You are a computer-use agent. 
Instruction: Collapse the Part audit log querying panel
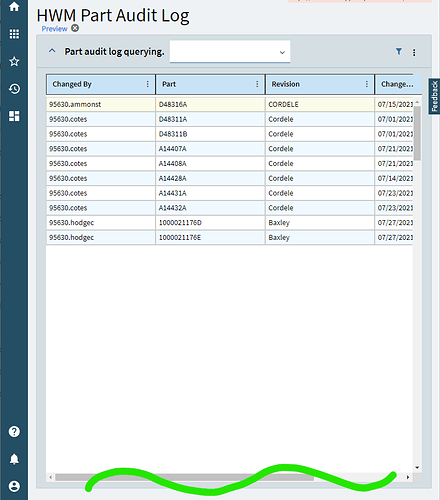tap(52, 51)
